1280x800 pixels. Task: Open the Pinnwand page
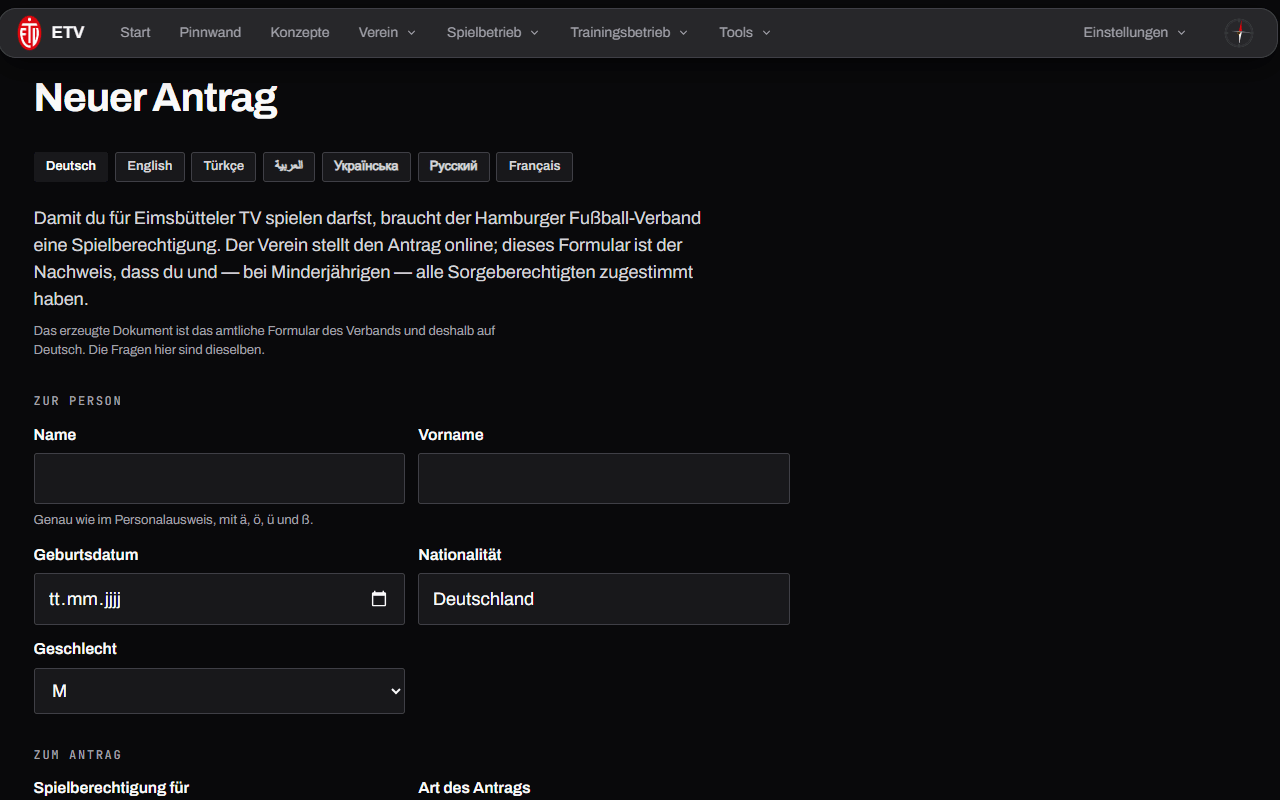210,32
